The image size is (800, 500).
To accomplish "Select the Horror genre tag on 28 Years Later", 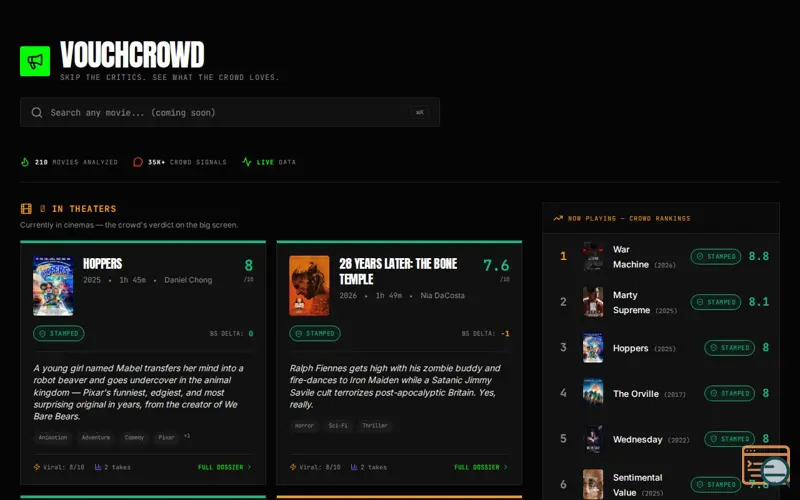I will click(305, 426).
